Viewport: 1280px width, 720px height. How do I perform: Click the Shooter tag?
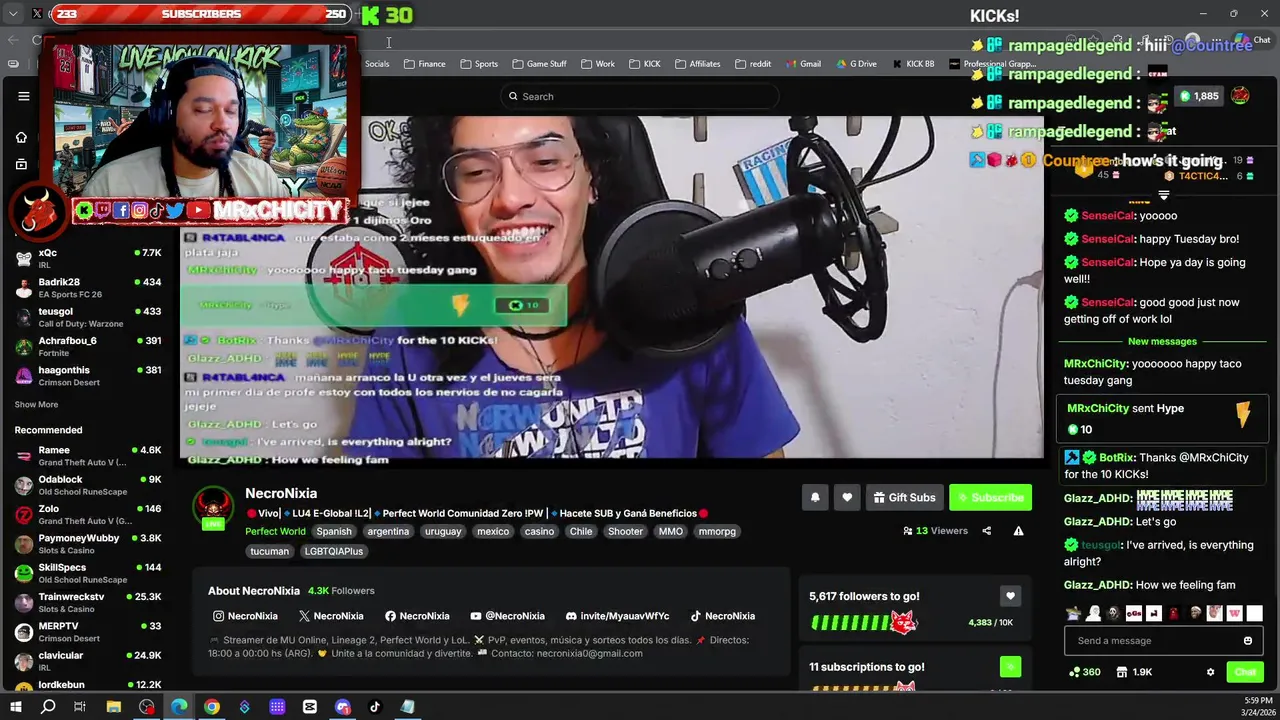click(x=625, y=532)
